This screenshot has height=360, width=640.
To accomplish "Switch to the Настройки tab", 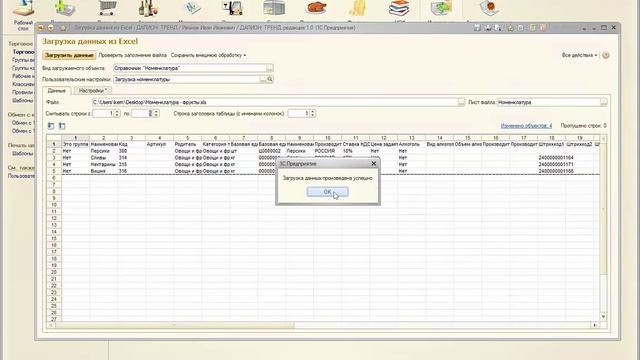I will 93,91.
